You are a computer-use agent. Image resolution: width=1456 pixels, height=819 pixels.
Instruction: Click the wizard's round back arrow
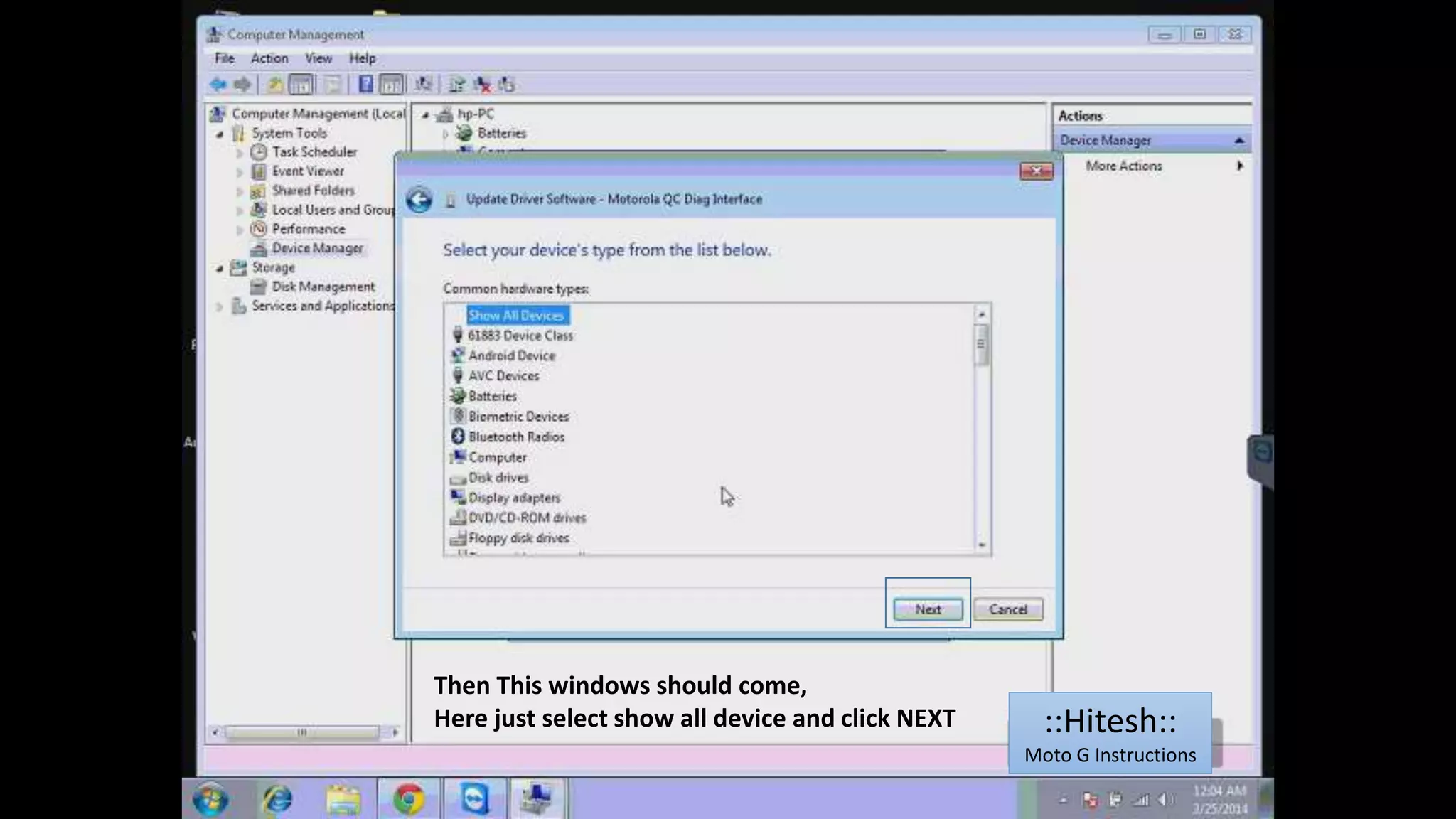coord(419,200)
